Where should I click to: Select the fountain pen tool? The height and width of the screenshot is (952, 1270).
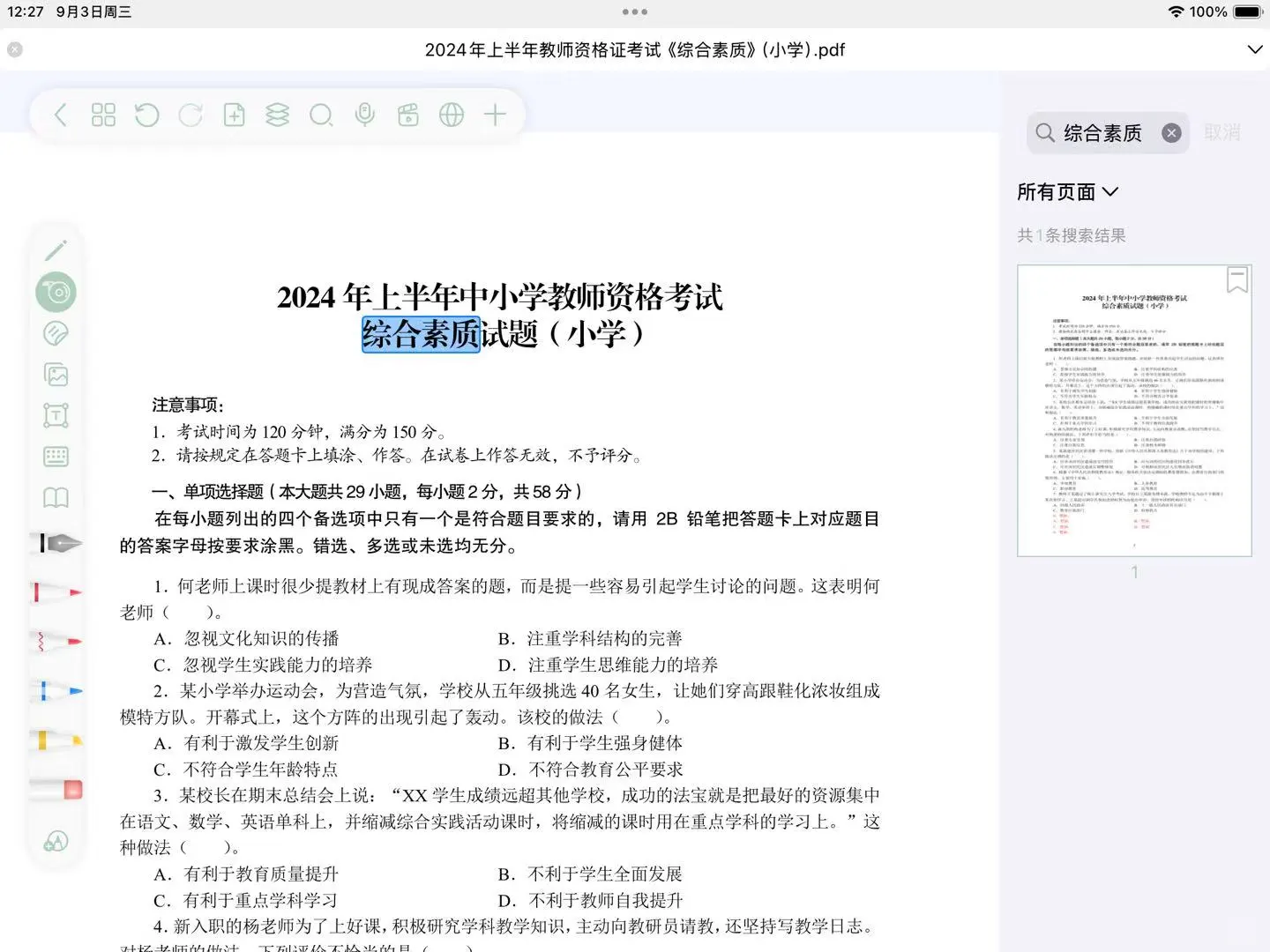(56, 543)
